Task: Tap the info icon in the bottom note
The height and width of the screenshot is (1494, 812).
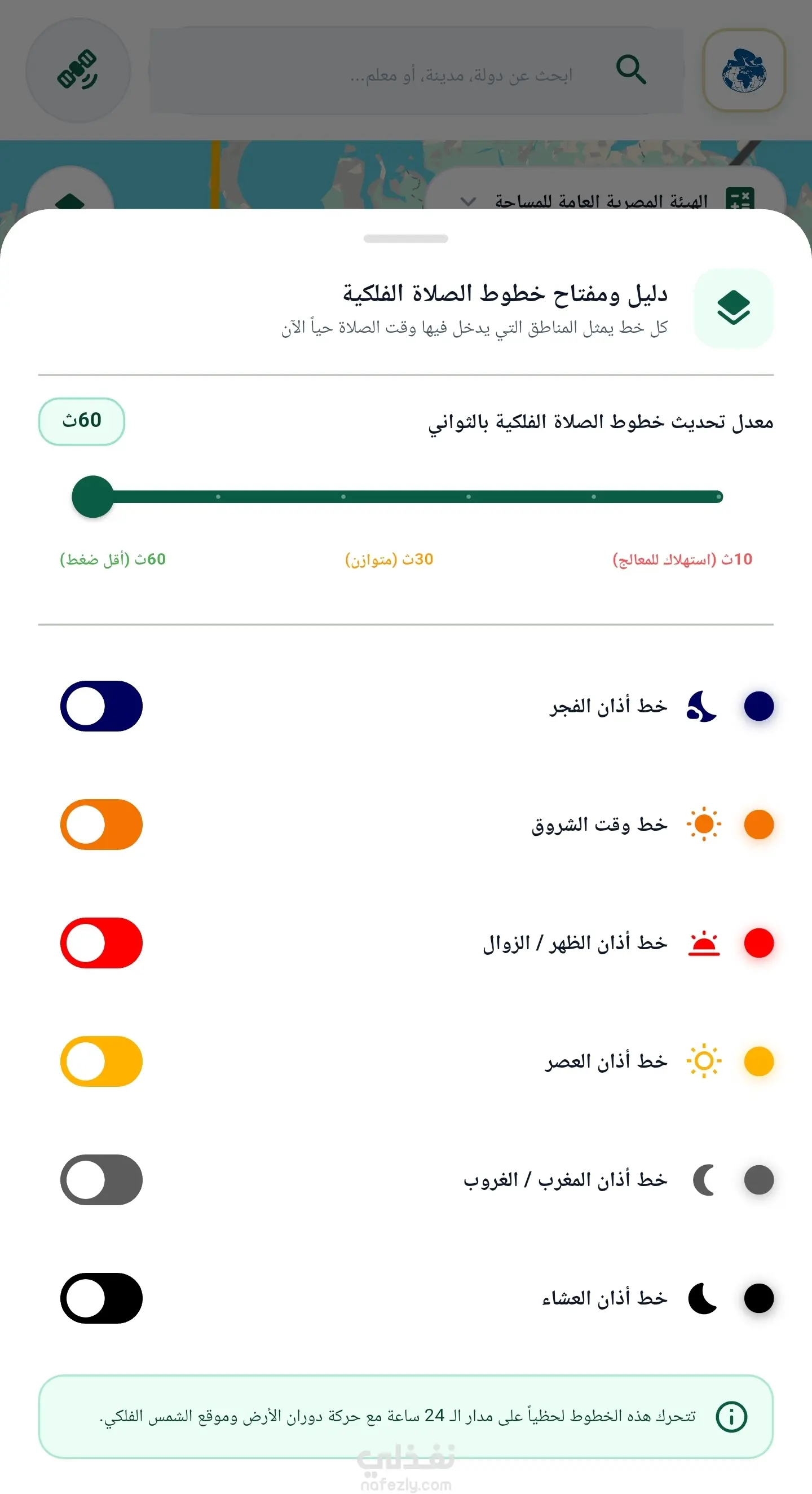Action: (x=731, y=1416)
